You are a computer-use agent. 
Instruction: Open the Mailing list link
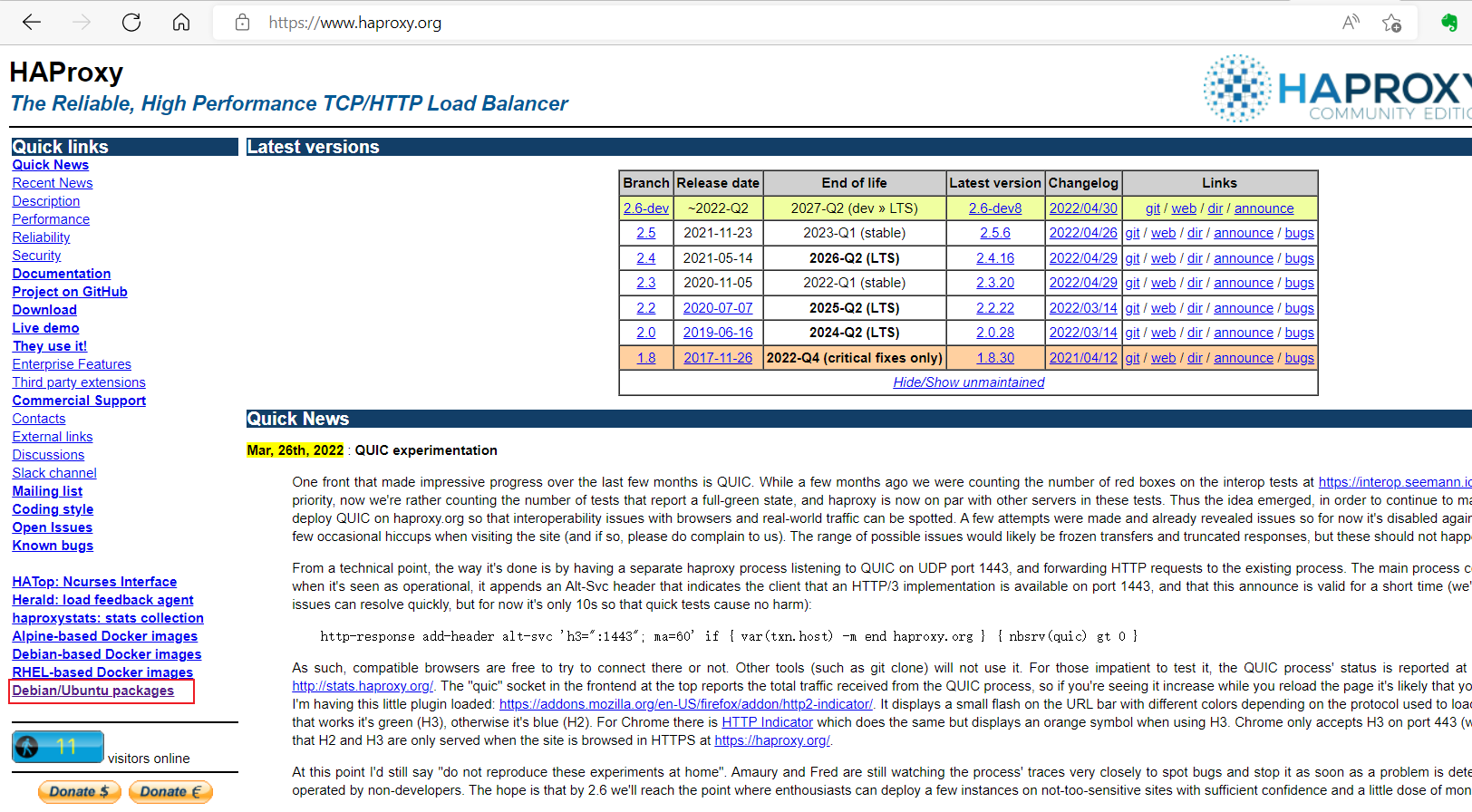[47, 491]
